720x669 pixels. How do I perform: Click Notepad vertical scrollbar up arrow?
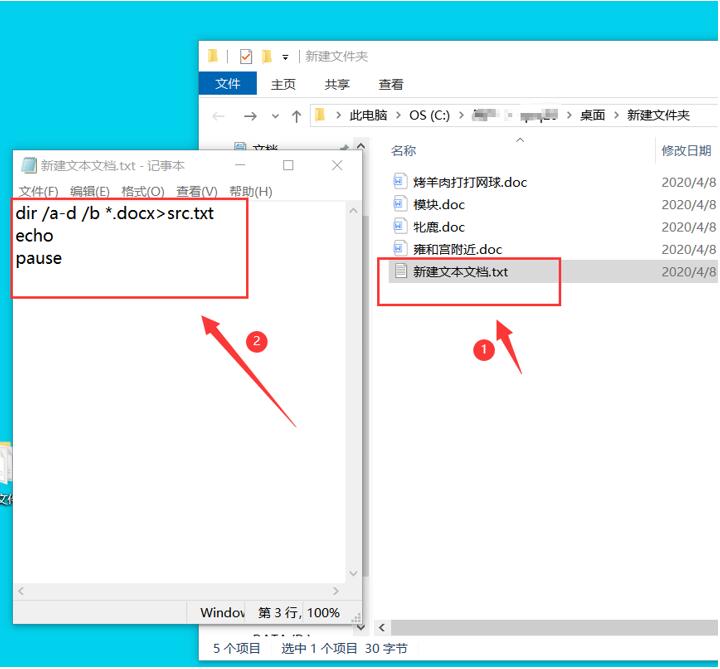click(353, 211)
